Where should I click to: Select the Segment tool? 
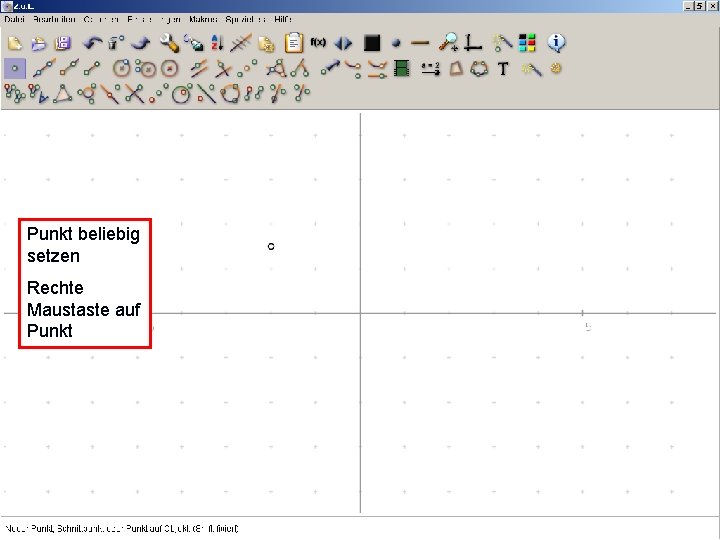(x=92, y=68)
